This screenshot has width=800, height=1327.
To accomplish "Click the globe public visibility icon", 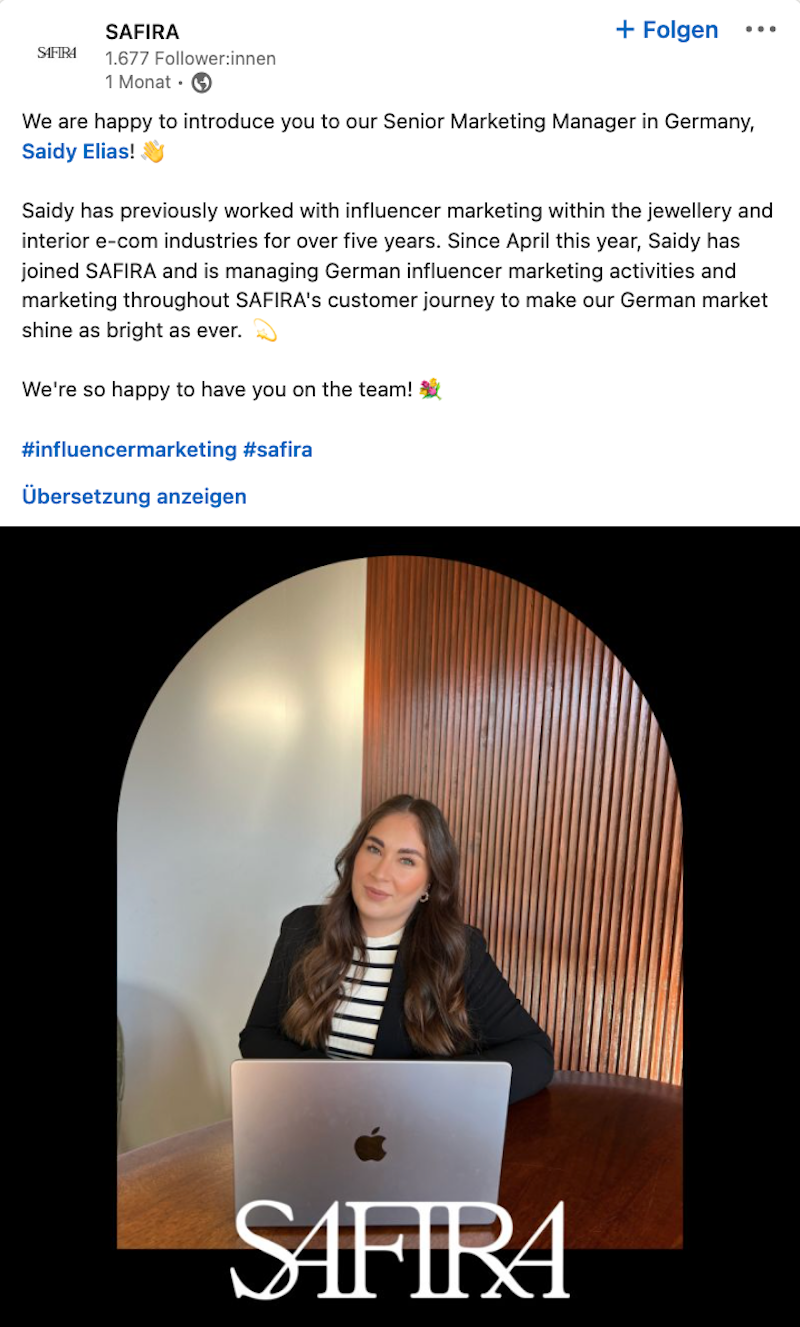I will tap(201, 83).
